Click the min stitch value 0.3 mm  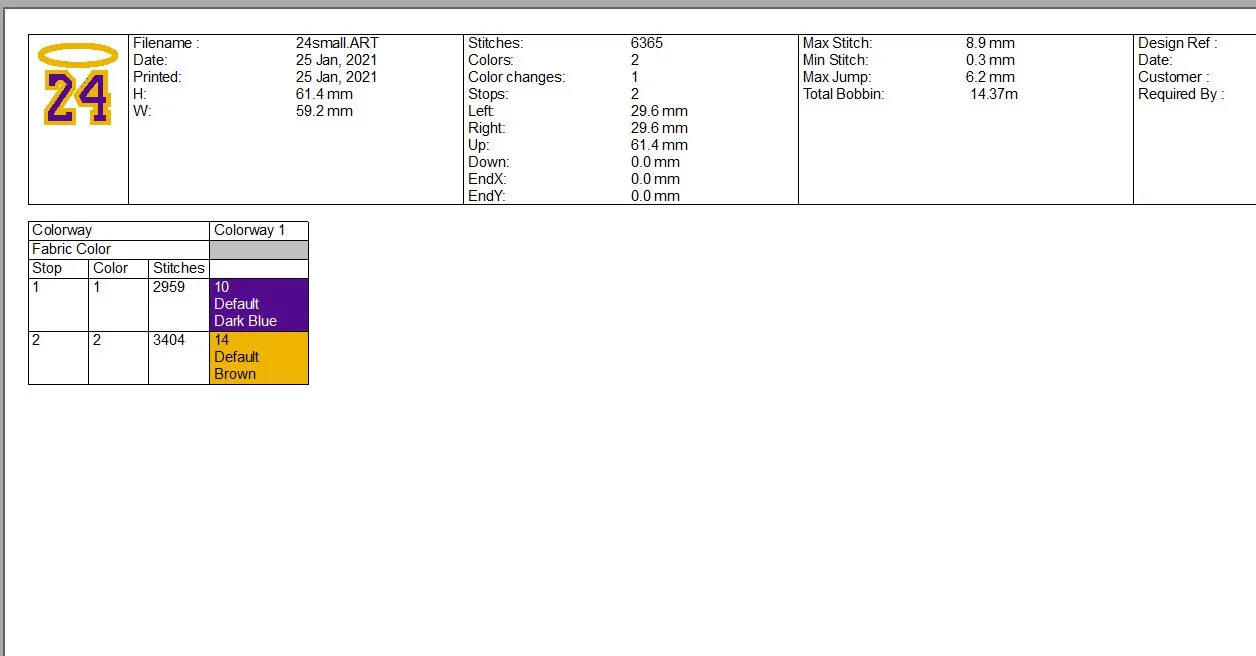coord(990,60)
